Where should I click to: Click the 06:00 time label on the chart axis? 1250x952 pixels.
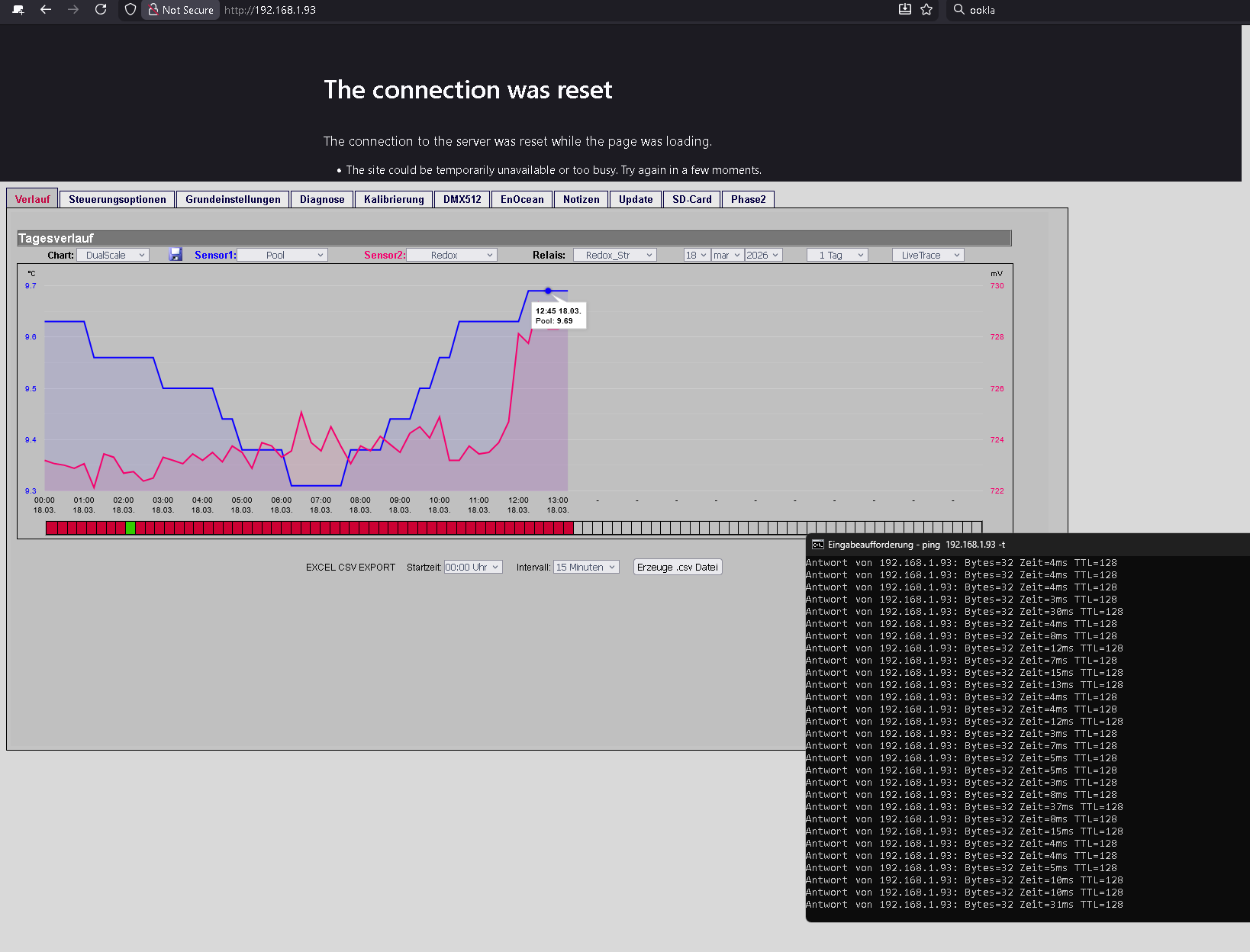click(282, 500)
